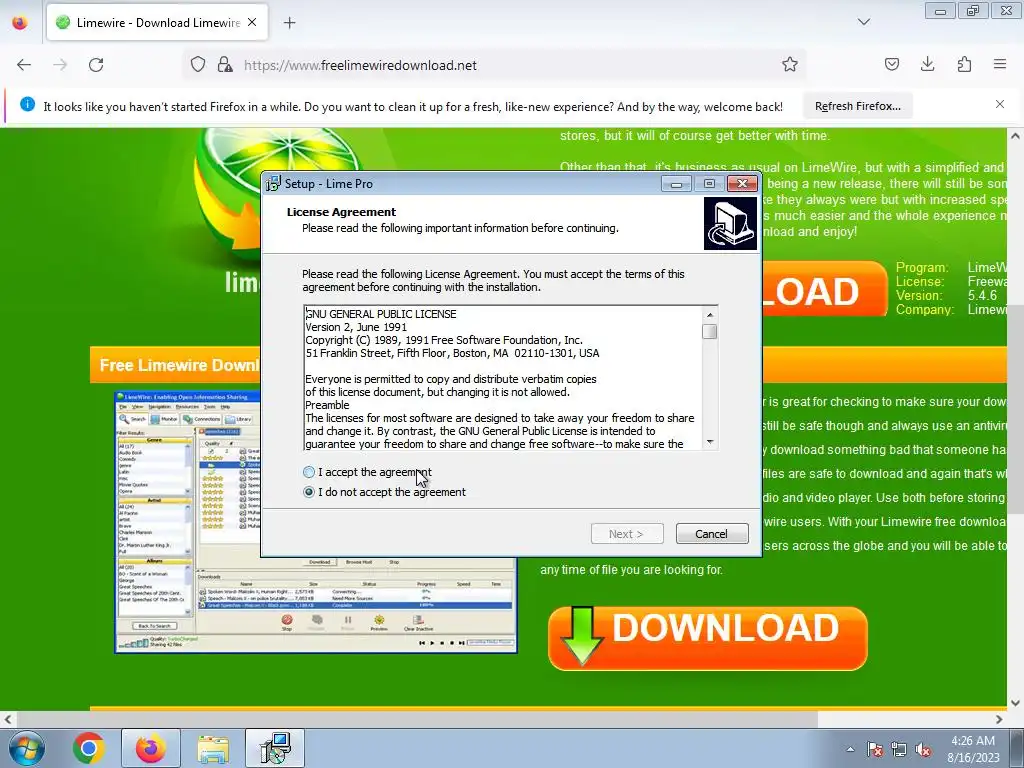The width and height of the screenshot is (1024, 768).
Task: Open Firefox hamburger application menu
Action: pos(1000,64)
